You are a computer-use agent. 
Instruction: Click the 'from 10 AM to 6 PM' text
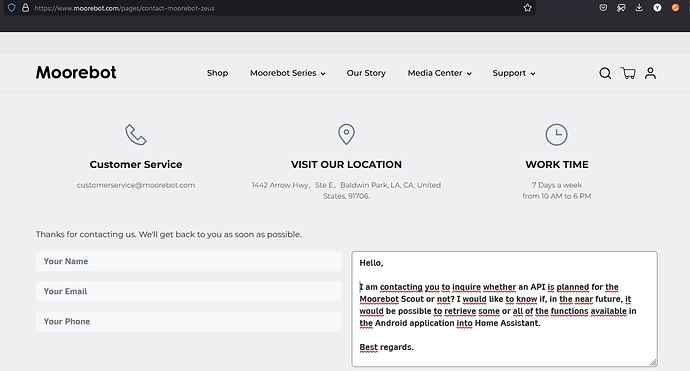557,196
